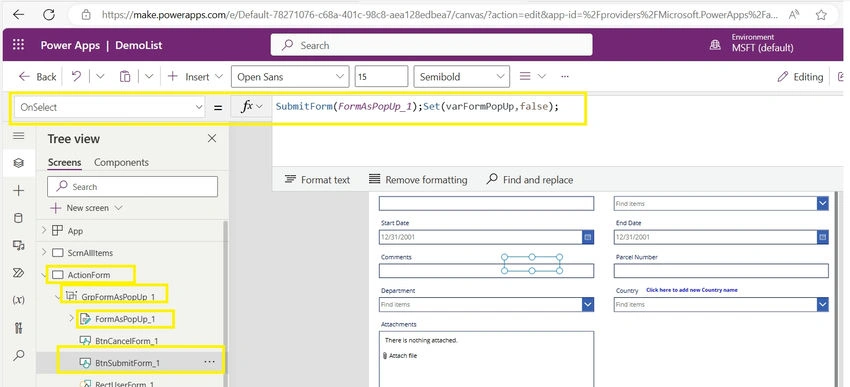The width and height of the screenshot is (850, 387).
Task: Click the Search box in the header
Action: click(431, 45)
